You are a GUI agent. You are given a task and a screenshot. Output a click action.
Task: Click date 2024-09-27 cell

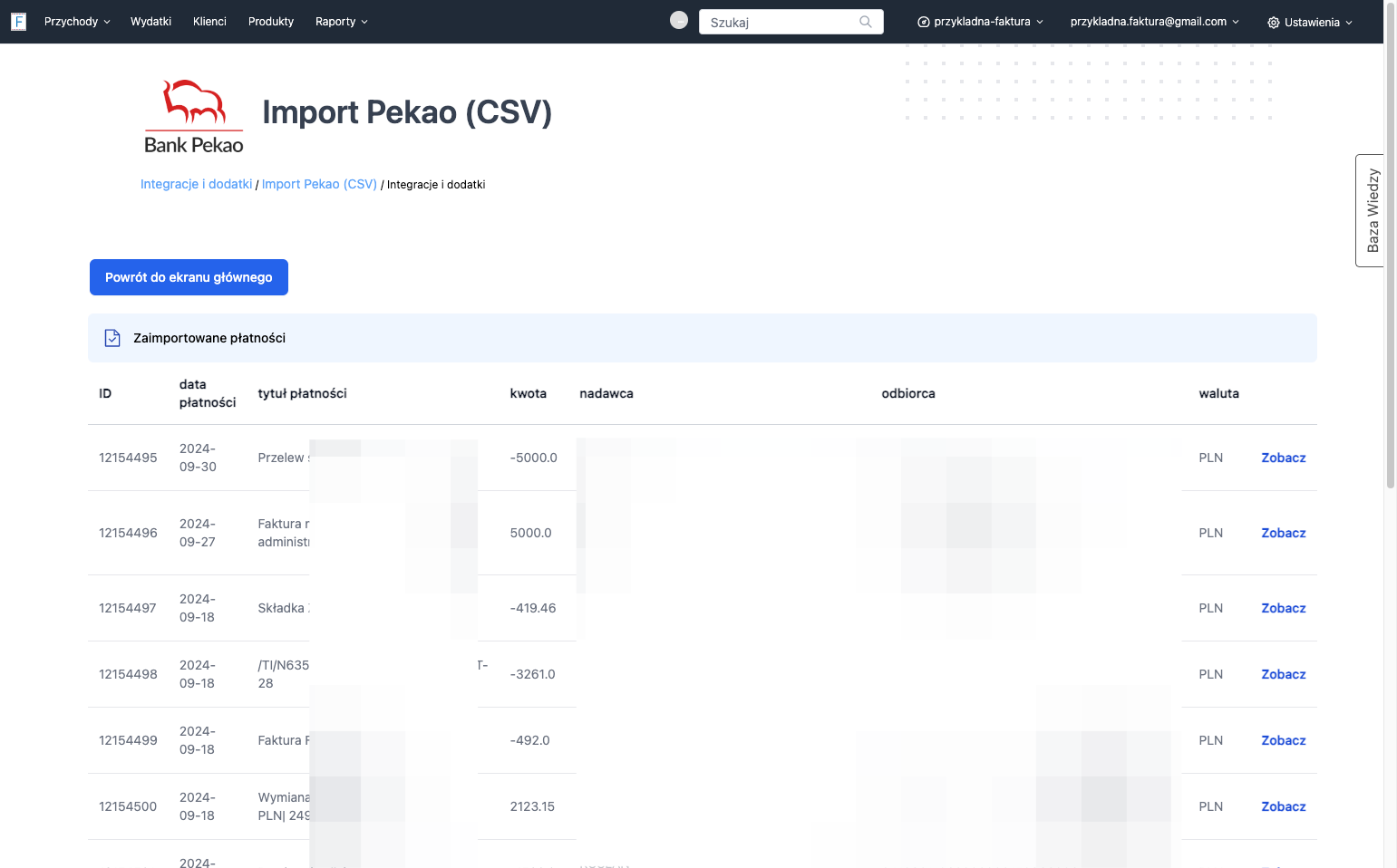click(198, 533)
